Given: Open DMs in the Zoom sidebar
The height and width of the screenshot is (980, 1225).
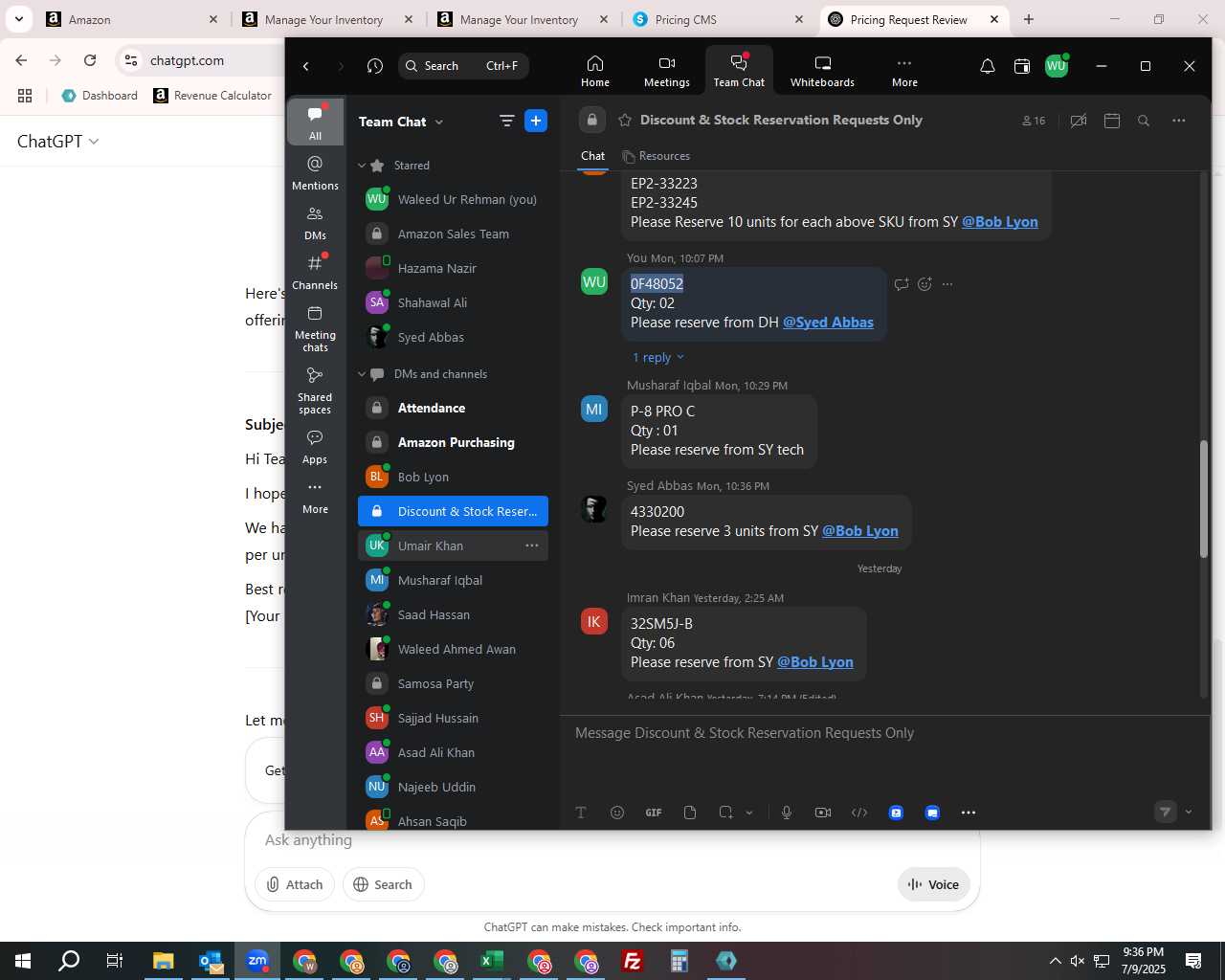Looking at the screenshot, I should pyautogui.click(x=315, y=222).
